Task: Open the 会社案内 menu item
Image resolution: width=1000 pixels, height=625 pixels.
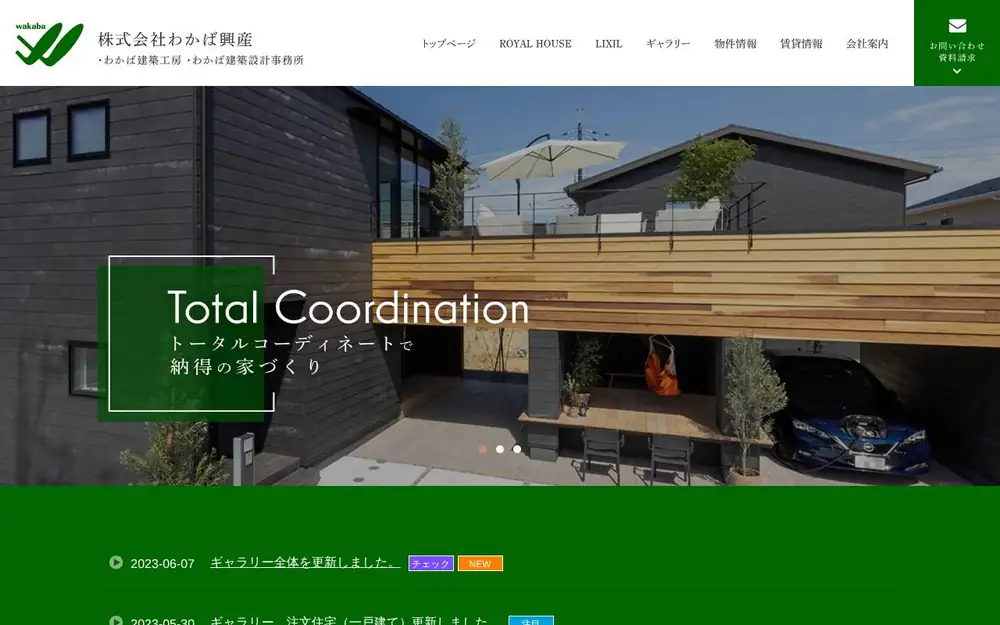Action: (867, 43)
